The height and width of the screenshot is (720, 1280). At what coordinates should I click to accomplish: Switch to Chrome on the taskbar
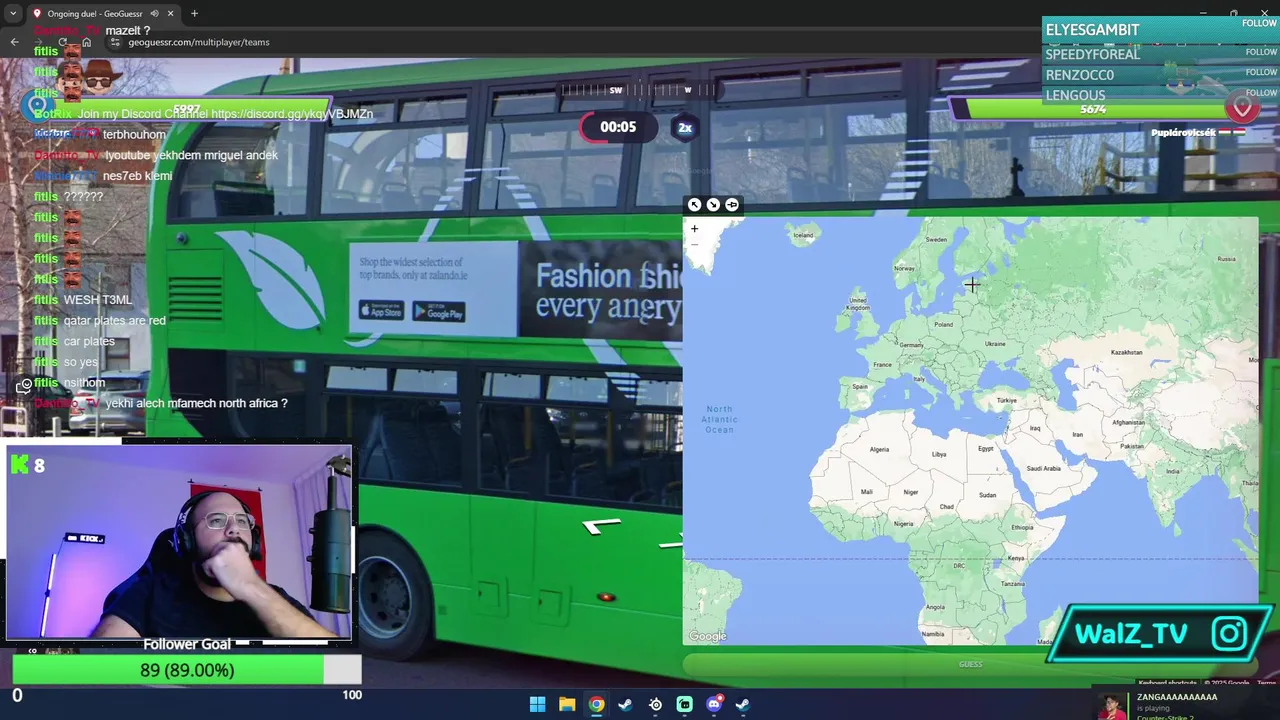(596, 704)
